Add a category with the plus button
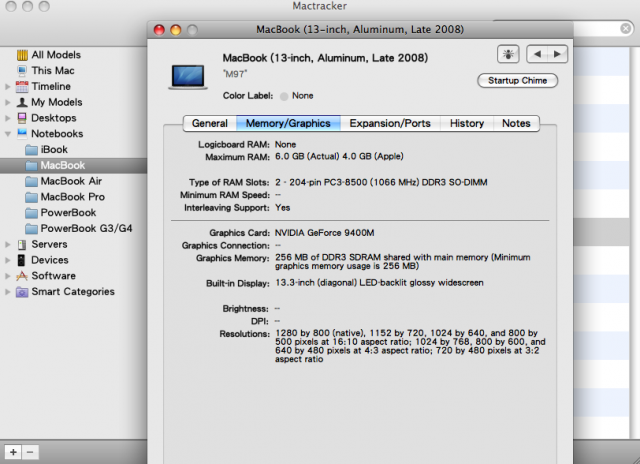Screen dimensions: 640x464 pyautogui.click(x=13, y=452)
